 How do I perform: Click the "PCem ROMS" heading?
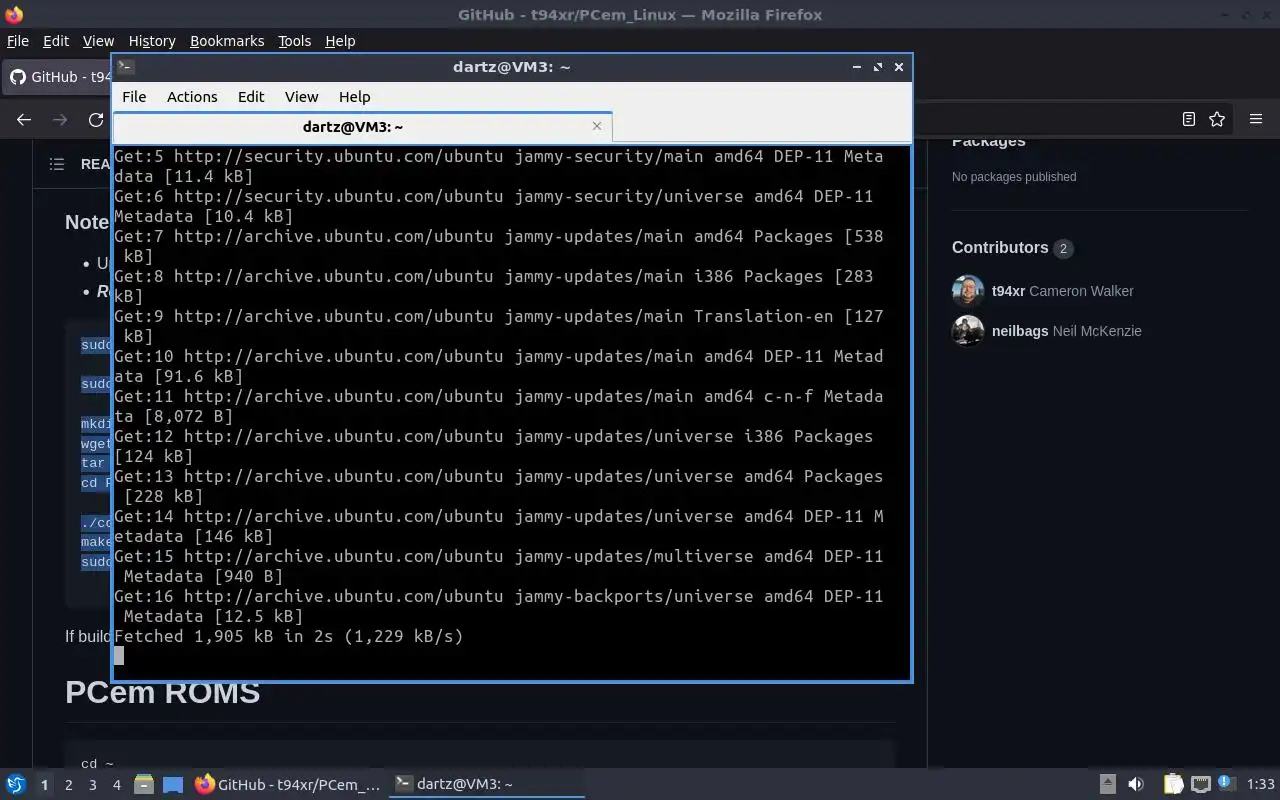(x=162, y=692)
